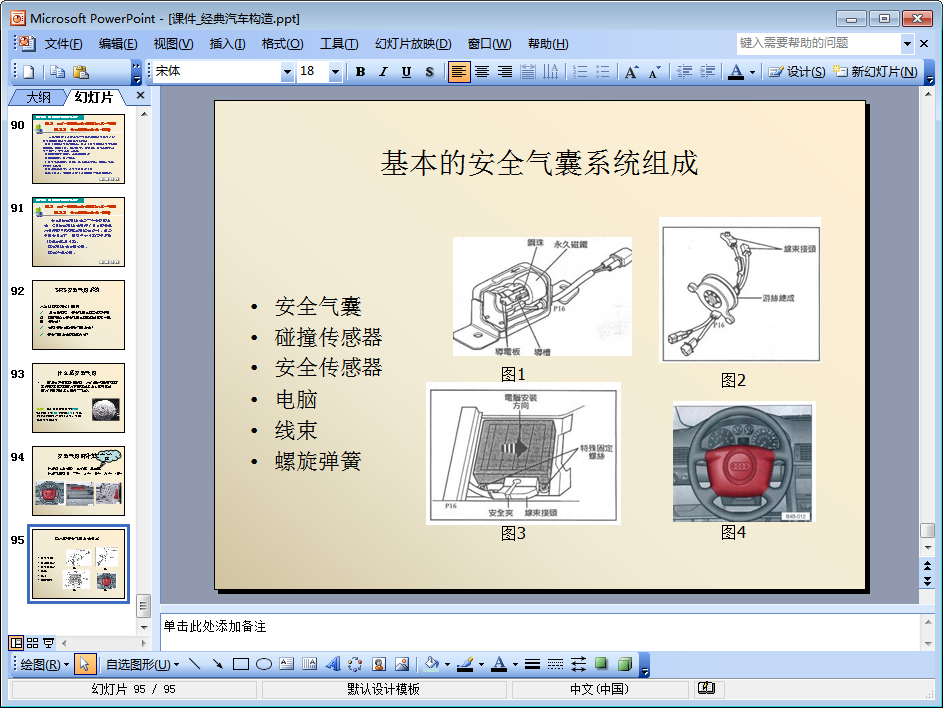The height and width of the screenshot is (708, 943).
Task: Insert a diagram or organization chart
Action: pos(355,664)
